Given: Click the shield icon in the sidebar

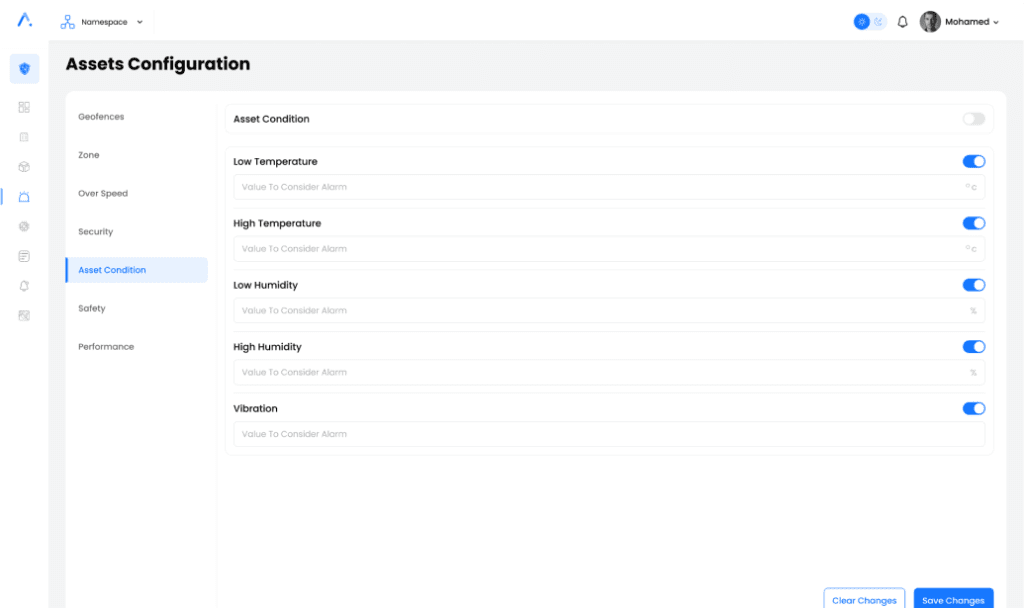Looking at the screenshot, I should pos(24,69).
